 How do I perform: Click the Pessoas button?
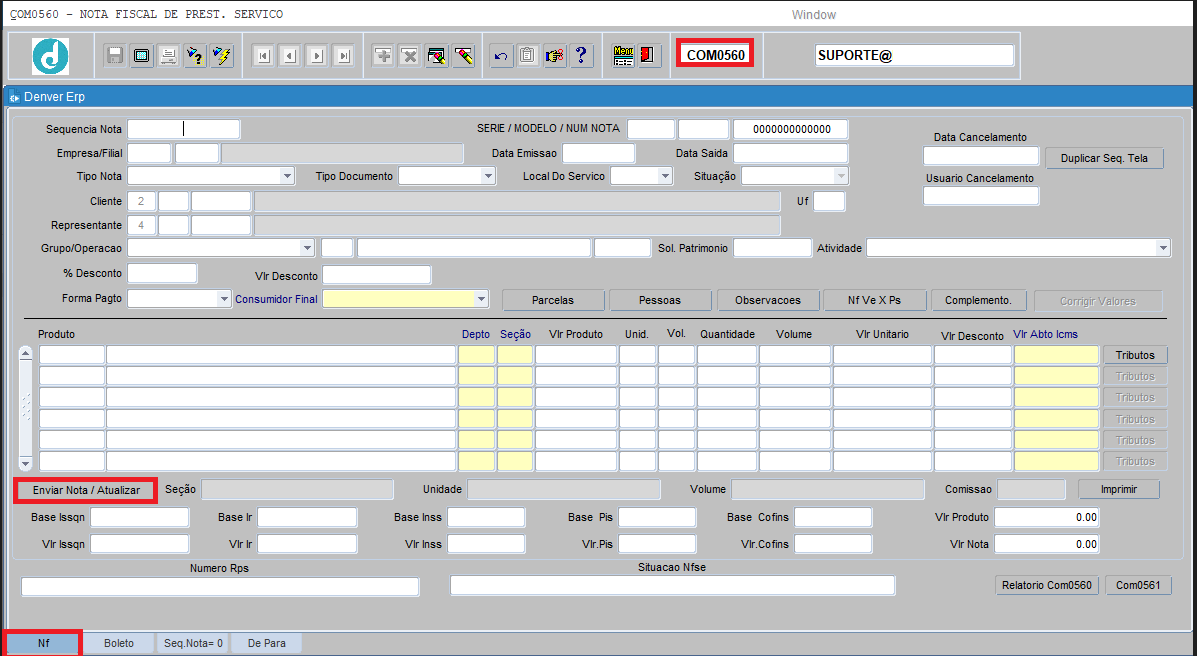[x=660, y=300]
